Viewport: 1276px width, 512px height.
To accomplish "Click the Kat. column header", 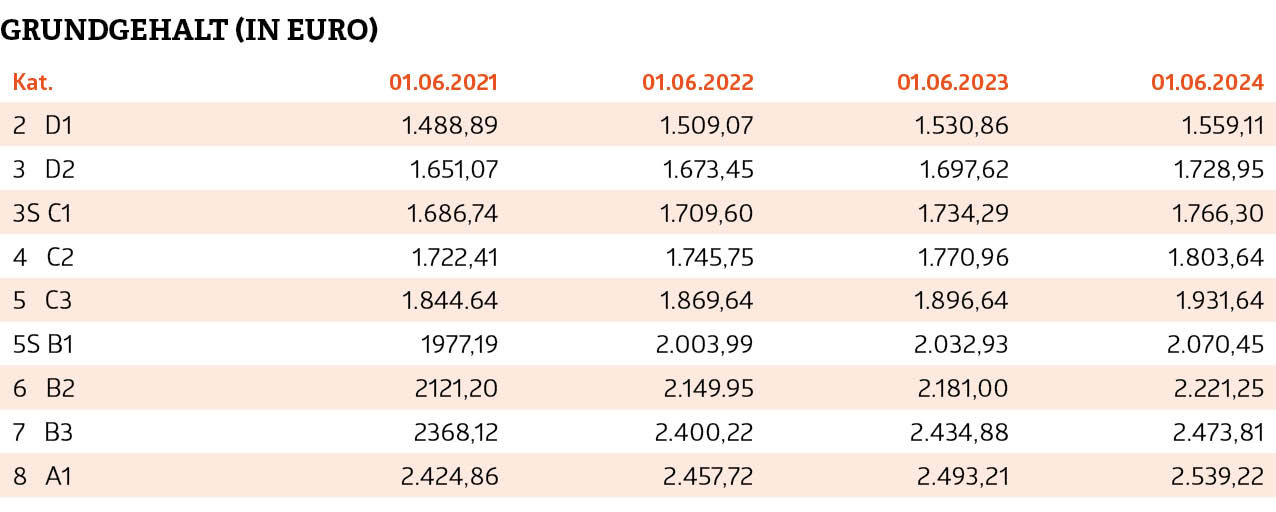I will click(33, 82).
